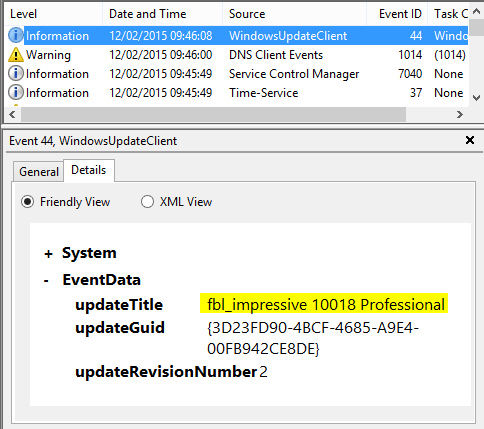Click the vertical scrollbar down arrow
Image resolution: width=484 pixels, height=429 pixels.
click(476, 98)
